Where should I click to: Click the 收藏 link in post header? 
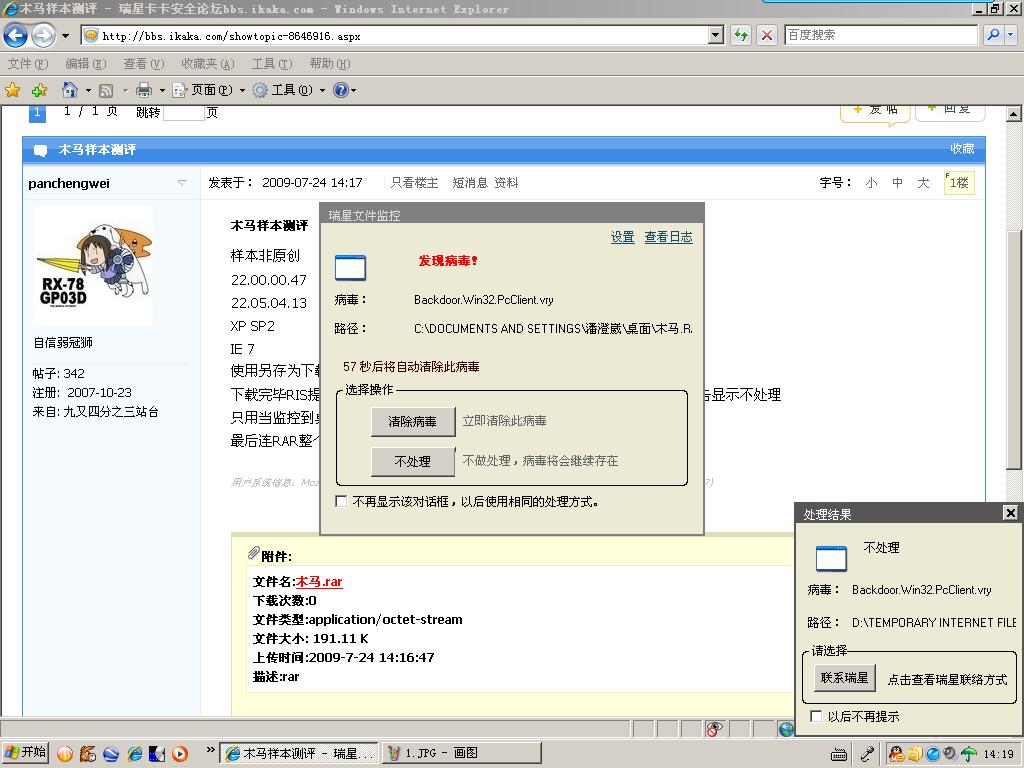click(x=962, y=149)
